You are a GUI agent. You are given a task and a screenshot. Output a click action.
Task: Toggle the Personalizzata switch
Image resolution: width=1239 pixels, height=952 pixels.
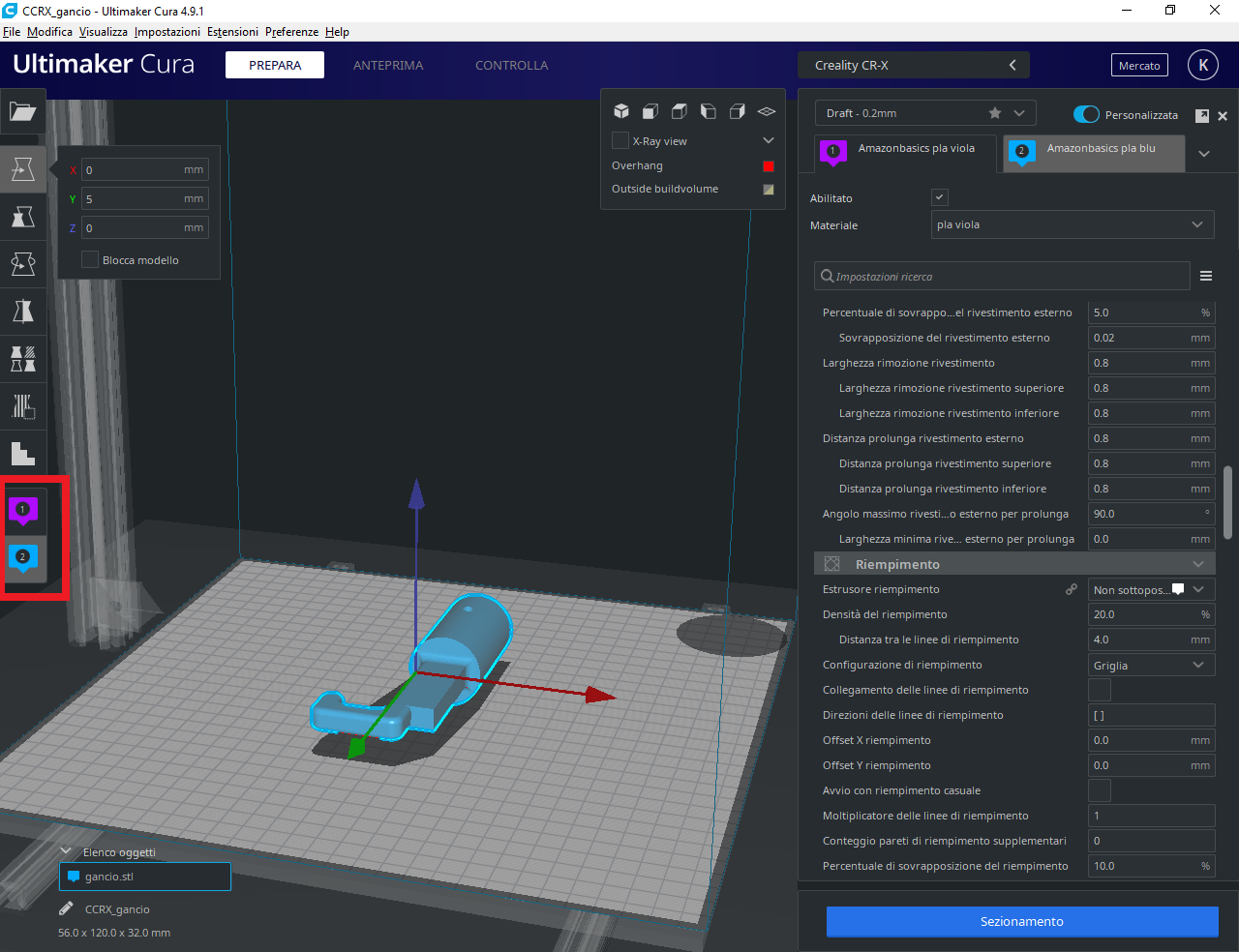[1086, 114]
